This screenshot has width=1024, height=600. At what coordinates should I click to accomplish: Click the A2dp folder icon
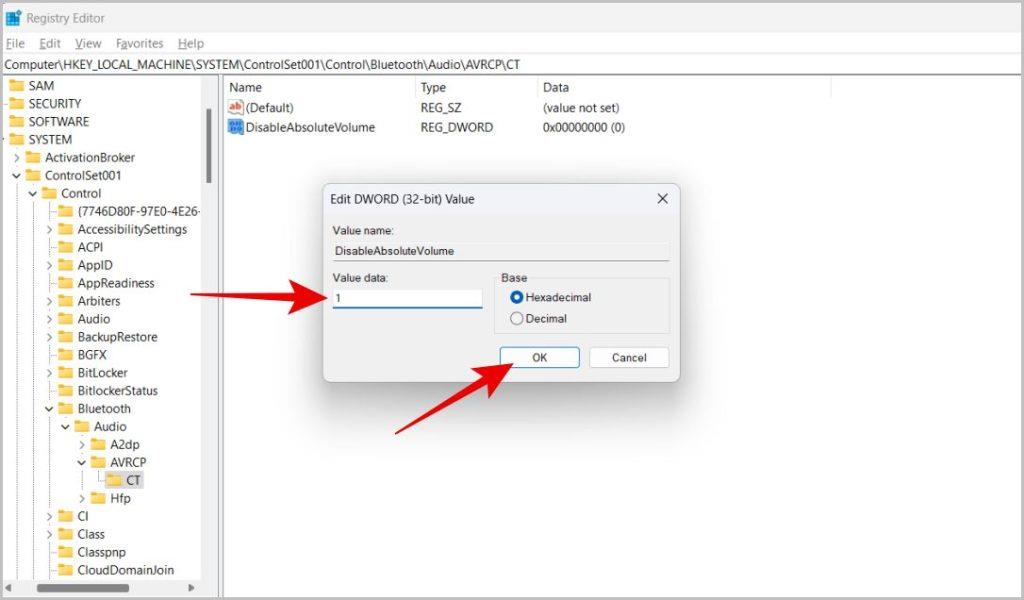[99, 445]
